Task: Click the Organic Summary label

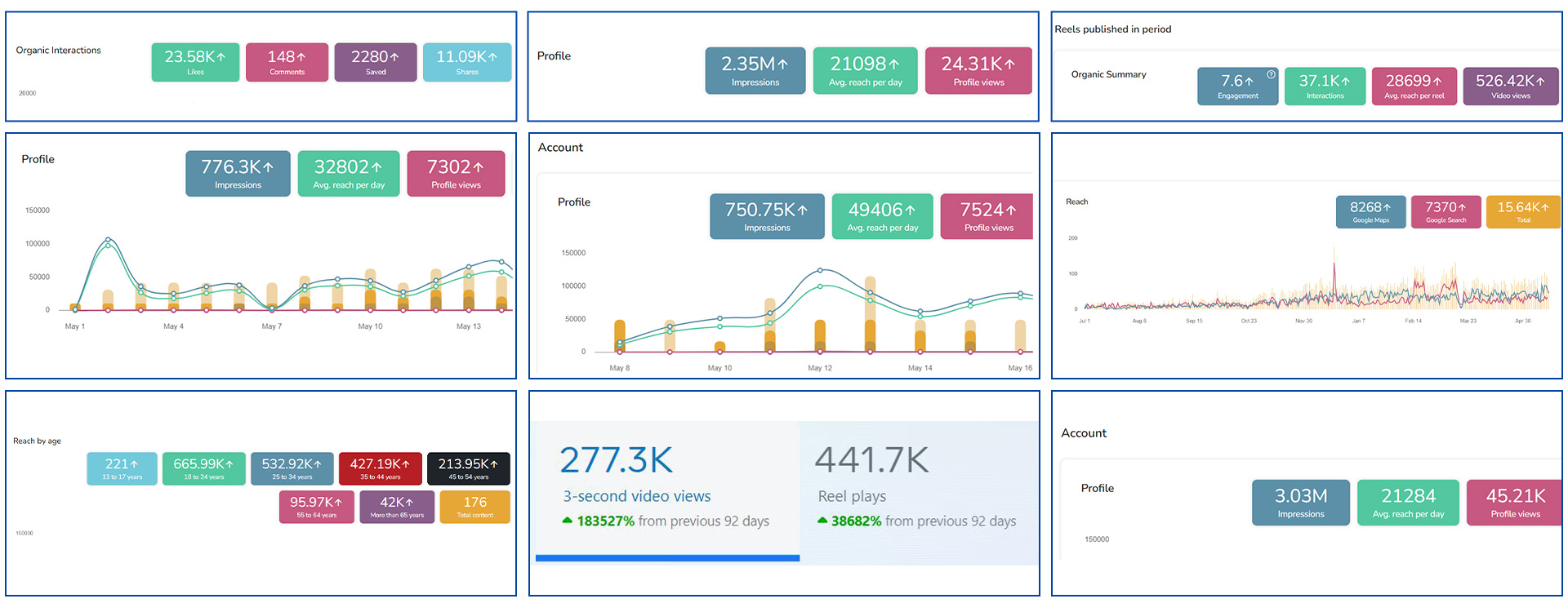Action: (1108, 74)
